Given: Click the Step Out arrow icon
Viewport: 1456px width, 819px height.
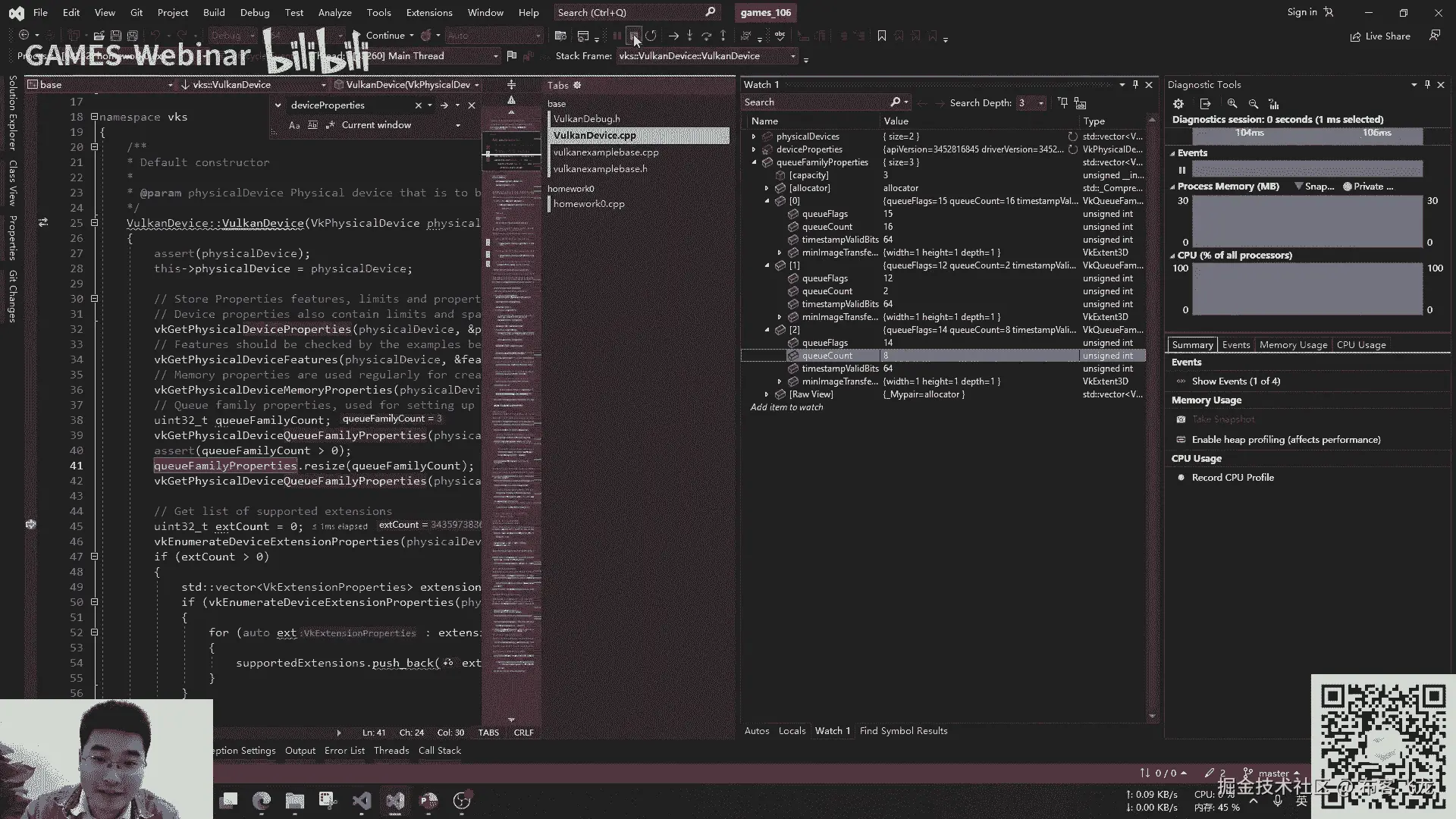Looking at the screenshot, I should (x=723, y=36).
